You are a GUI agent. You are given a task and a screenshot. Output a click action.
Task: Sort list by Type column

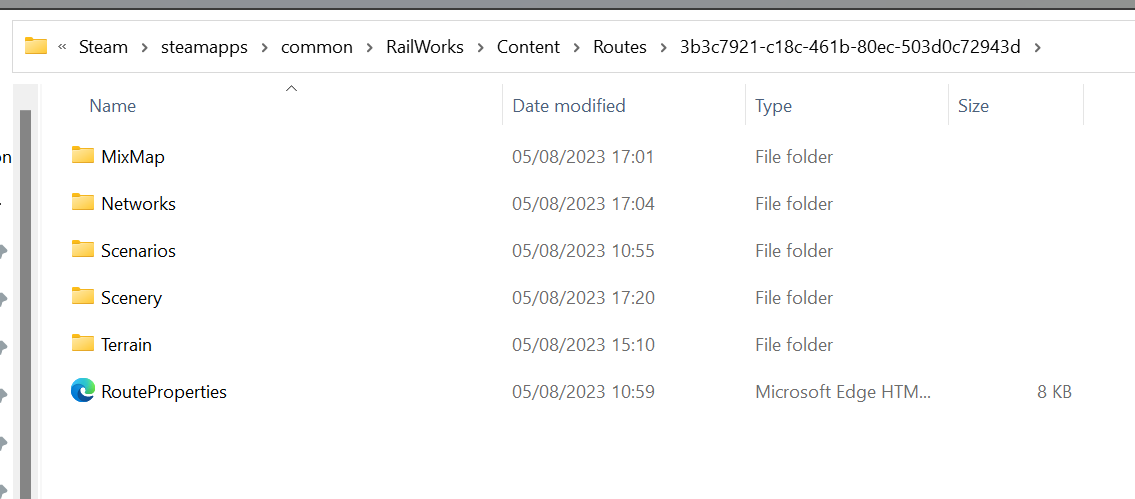tap(773, 105)
